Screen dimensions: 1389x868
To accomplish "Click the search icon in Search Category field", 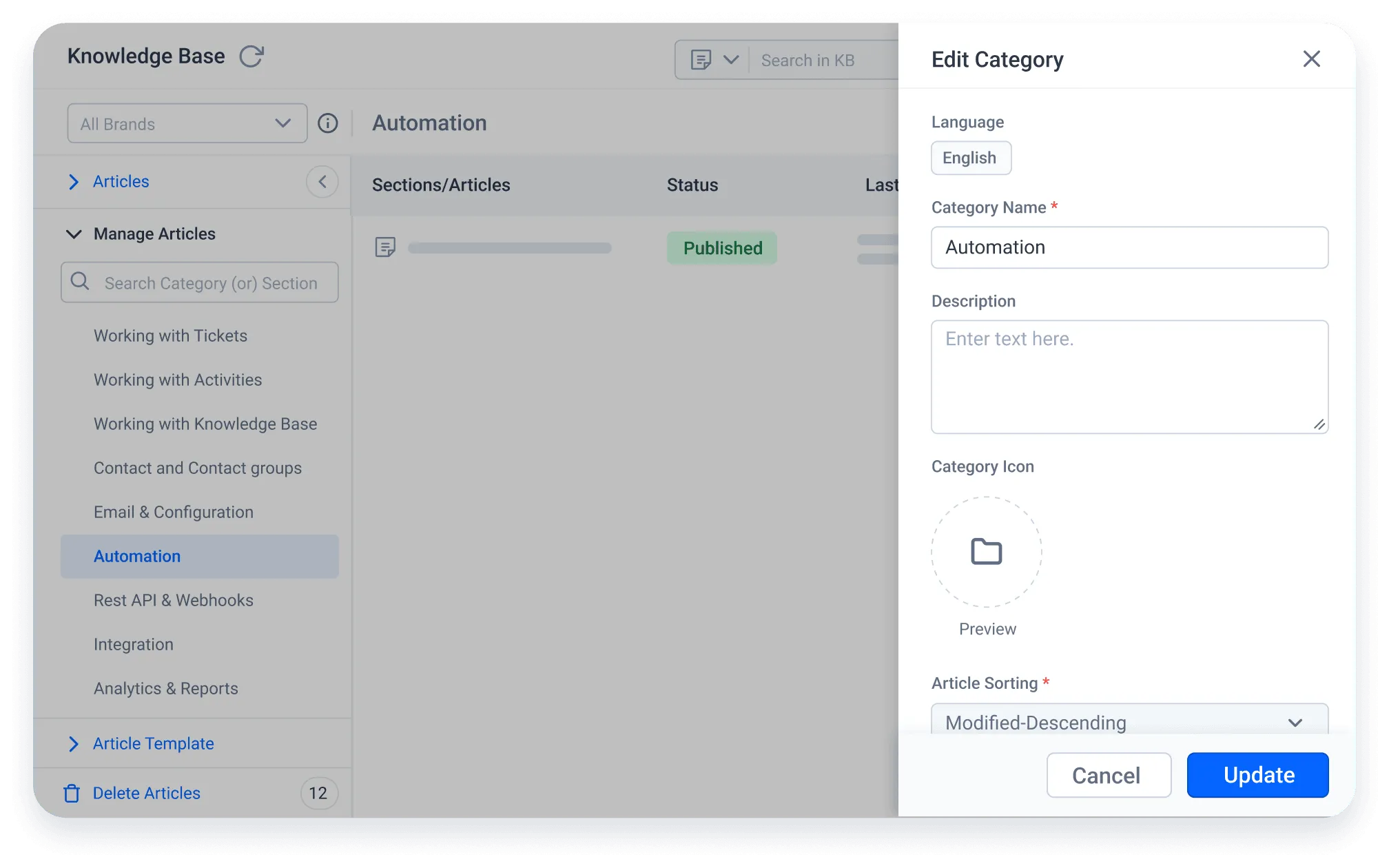I will [x=79, y=282].
